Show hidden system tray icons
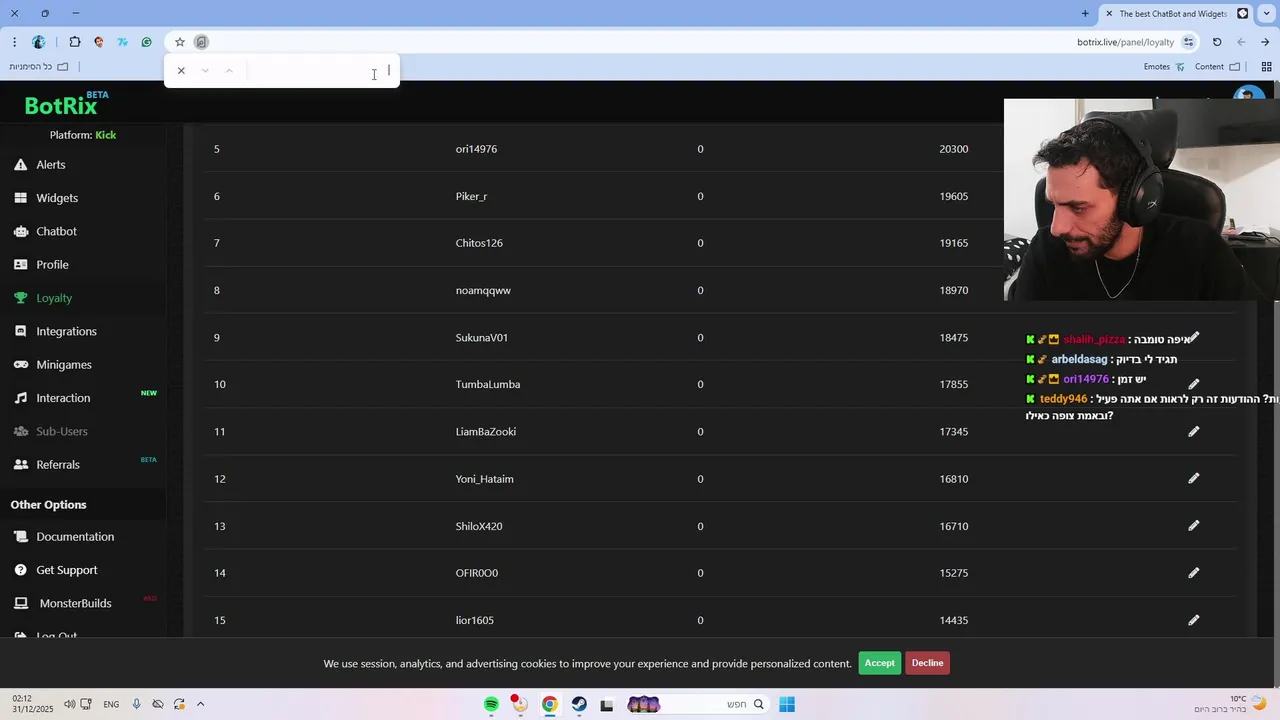 click(200, 704)
